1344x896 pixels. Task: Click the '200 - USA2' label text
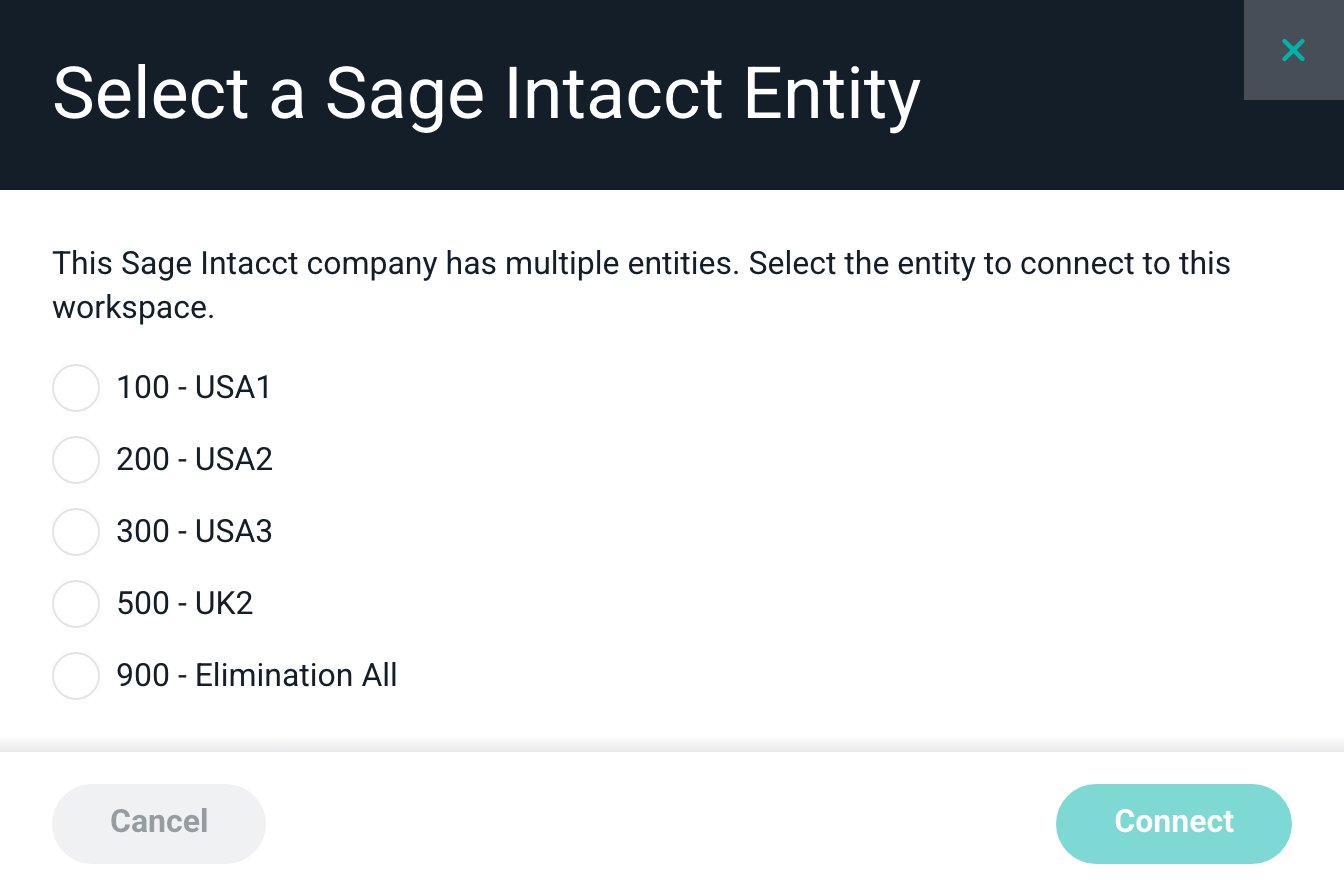point(195,460)
